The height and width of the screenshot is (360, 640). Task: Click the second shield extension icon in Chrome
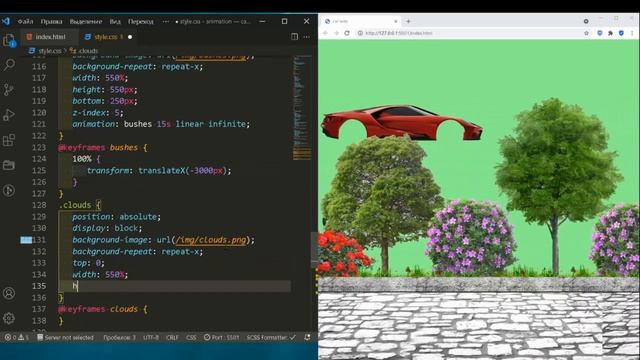(x=621, y=33)
